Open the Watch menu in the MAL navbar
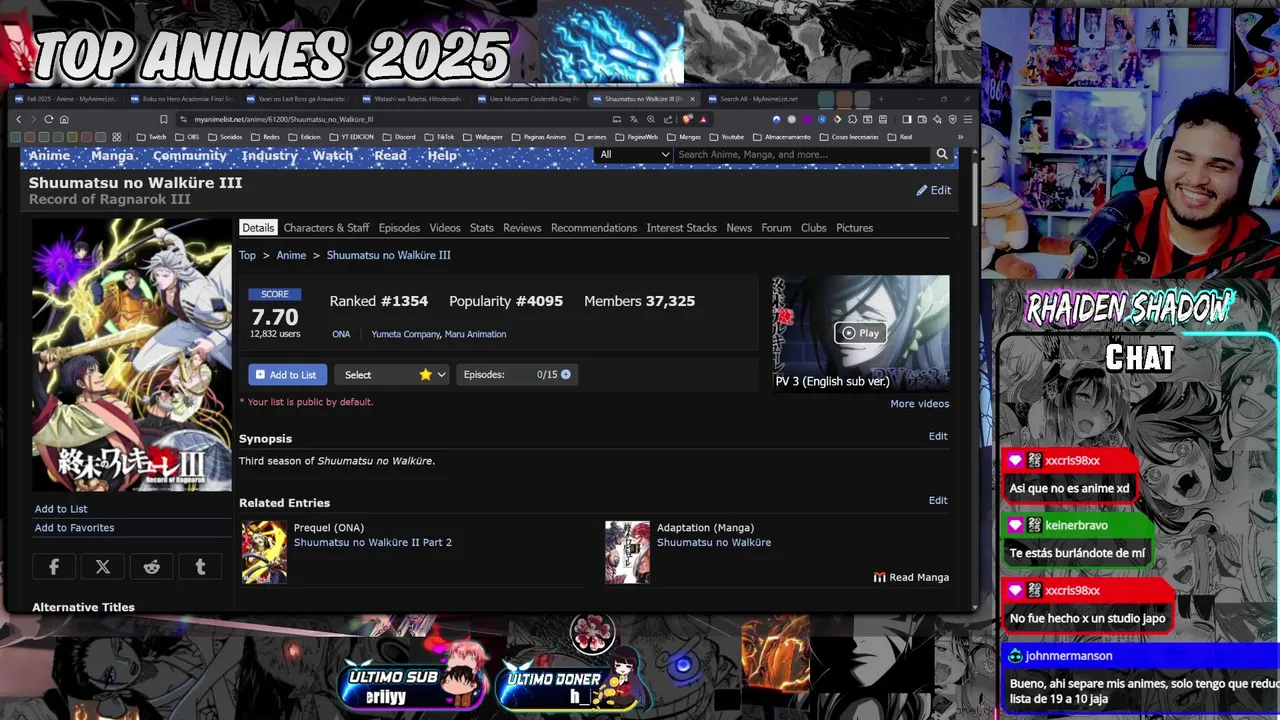1280x720 pixels. click(x=332, y=156)
